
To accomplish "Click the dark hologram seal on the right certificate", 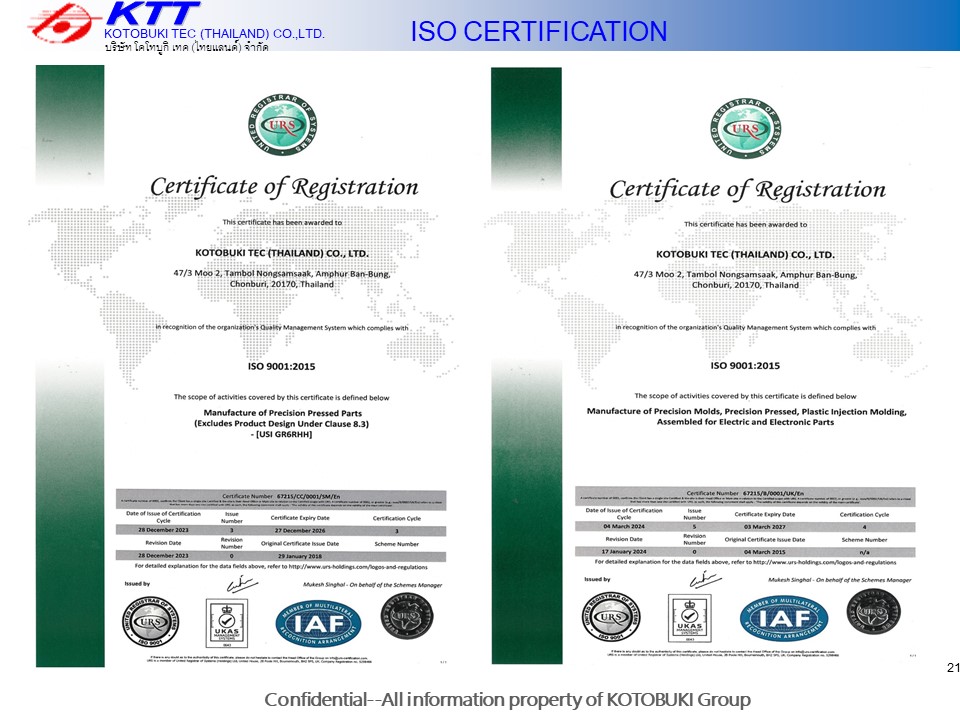I will point(874,612).
